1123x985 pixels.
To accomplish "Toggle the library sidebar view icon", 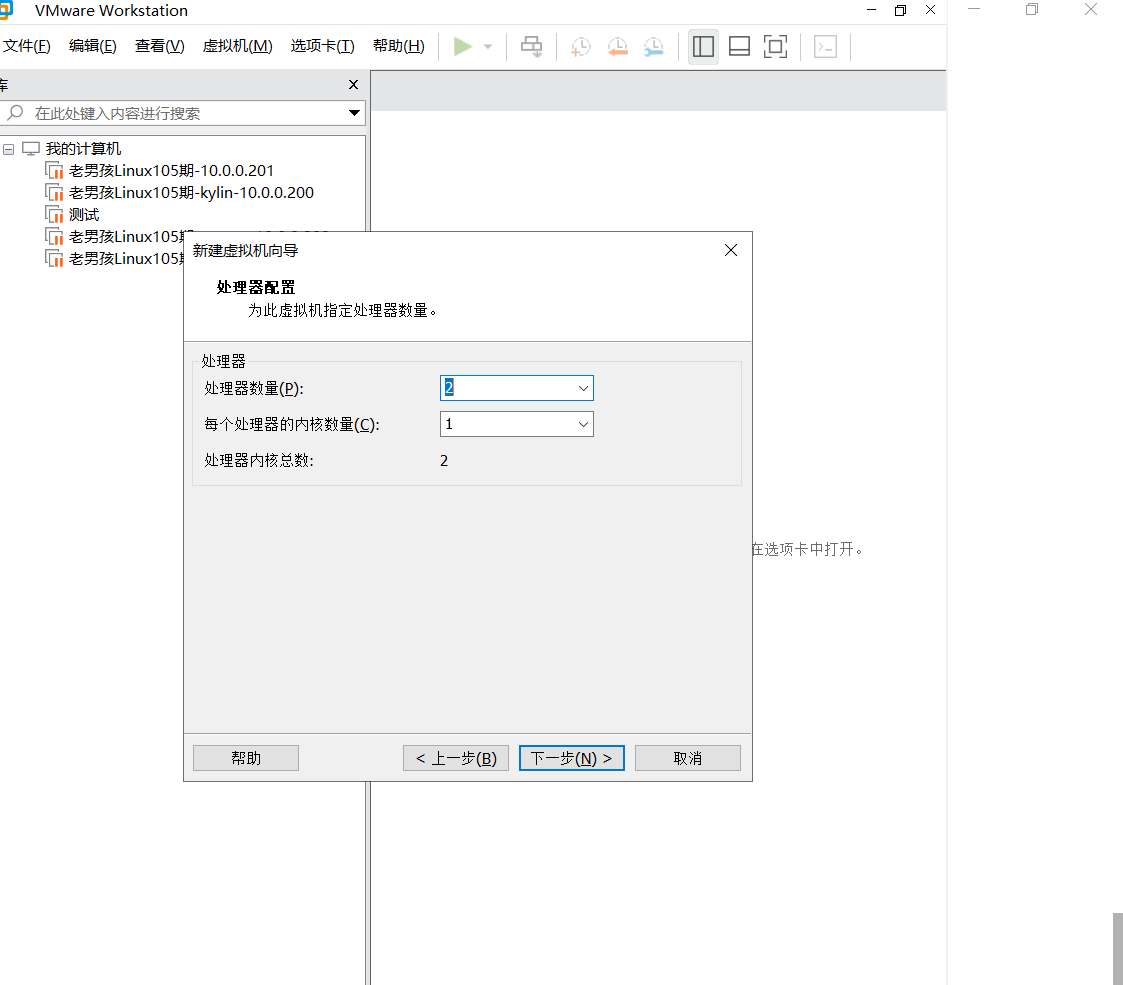I will (x=703, y=47).
